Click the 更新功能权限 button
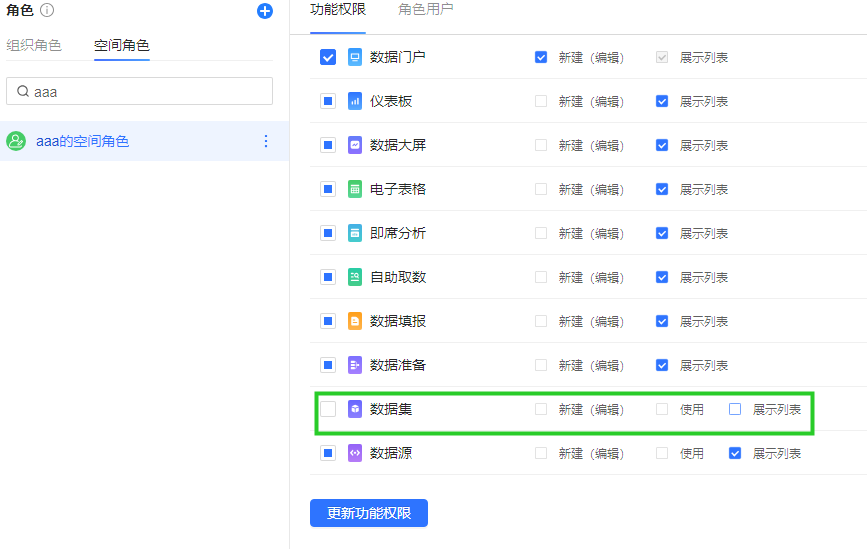The image size is (867, 549). coord(368,513)
